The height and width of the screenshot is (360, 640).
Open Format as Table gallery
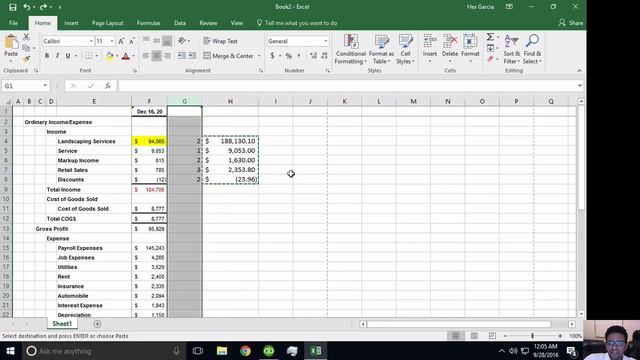tap(381, 49)
